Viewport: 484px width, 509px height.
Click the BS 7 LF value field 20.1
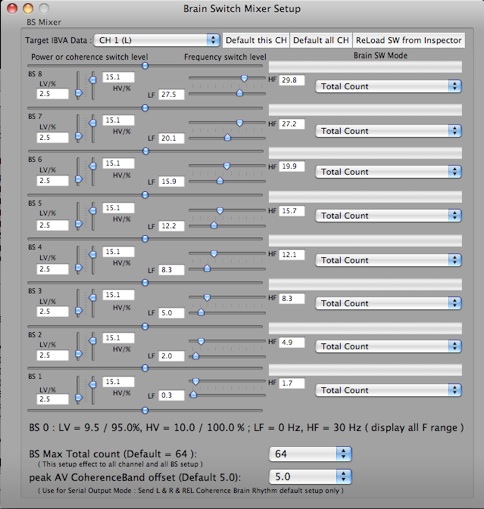(171, 138)
